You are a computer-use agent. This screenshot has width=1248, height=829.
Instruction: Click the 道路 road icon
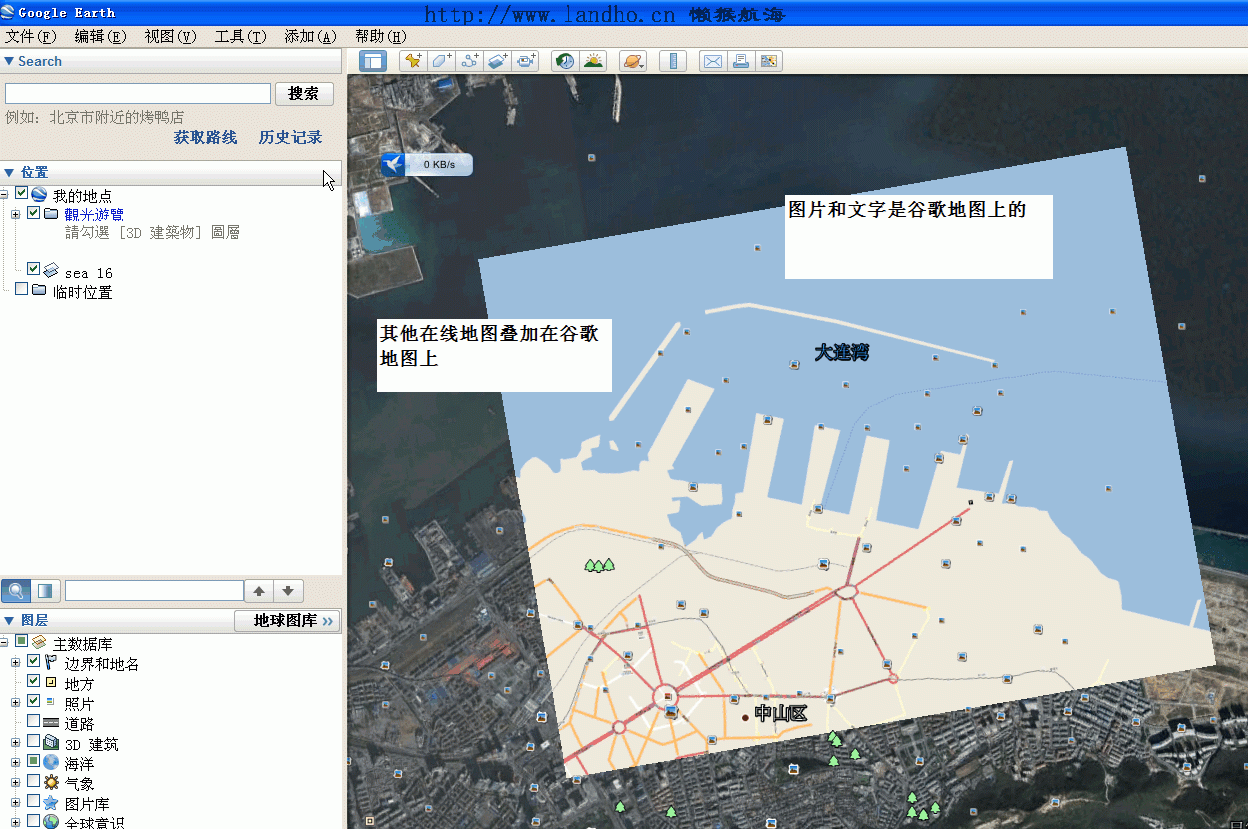point(51,722)
